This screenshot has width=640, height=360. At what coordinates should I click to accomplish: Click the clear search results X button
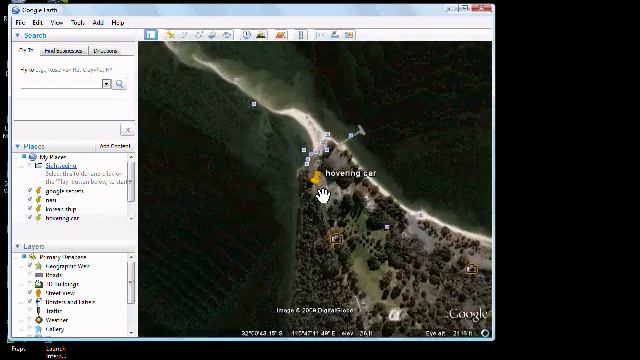(x=128, y=130)
